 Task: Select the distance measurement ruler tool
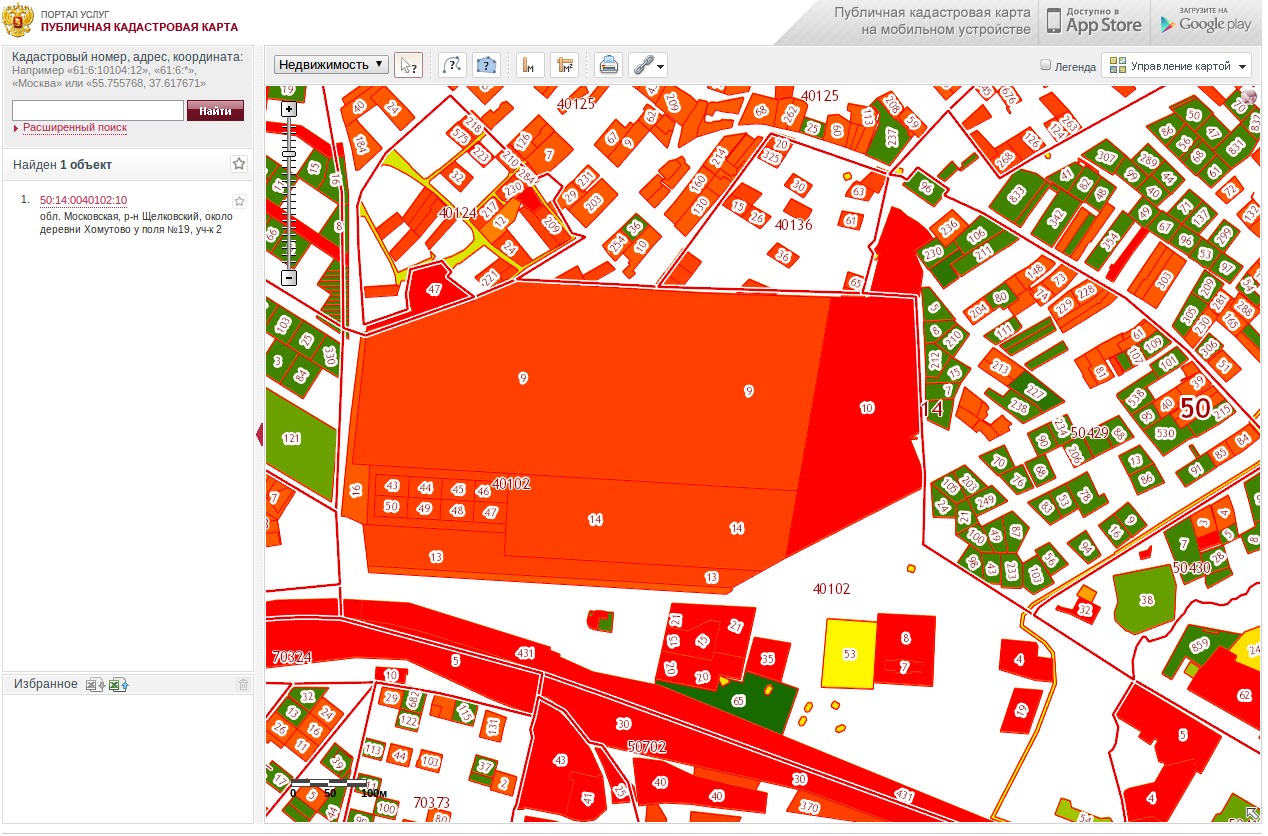[x=530, y=65]
